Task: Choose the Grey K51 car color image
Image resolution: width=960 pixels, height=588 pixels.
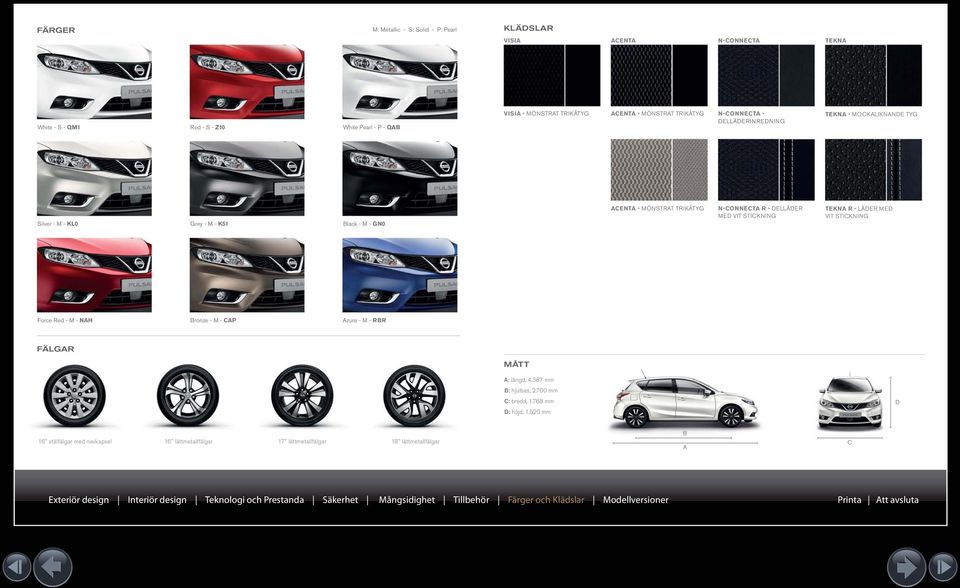Action: (247, 178)
